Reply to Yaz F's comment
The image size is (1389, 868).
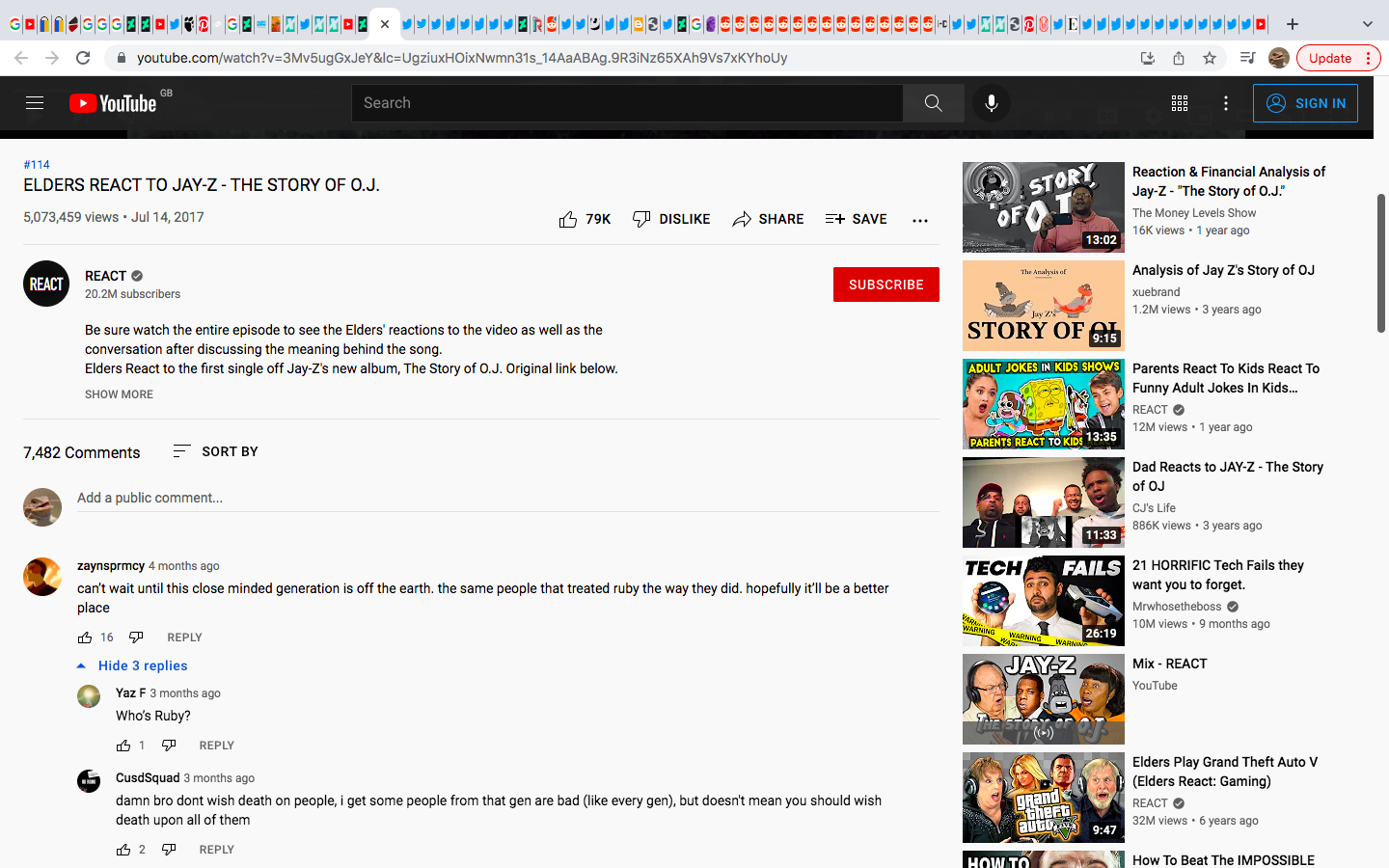pyautogui.click(x=216, y=746)
